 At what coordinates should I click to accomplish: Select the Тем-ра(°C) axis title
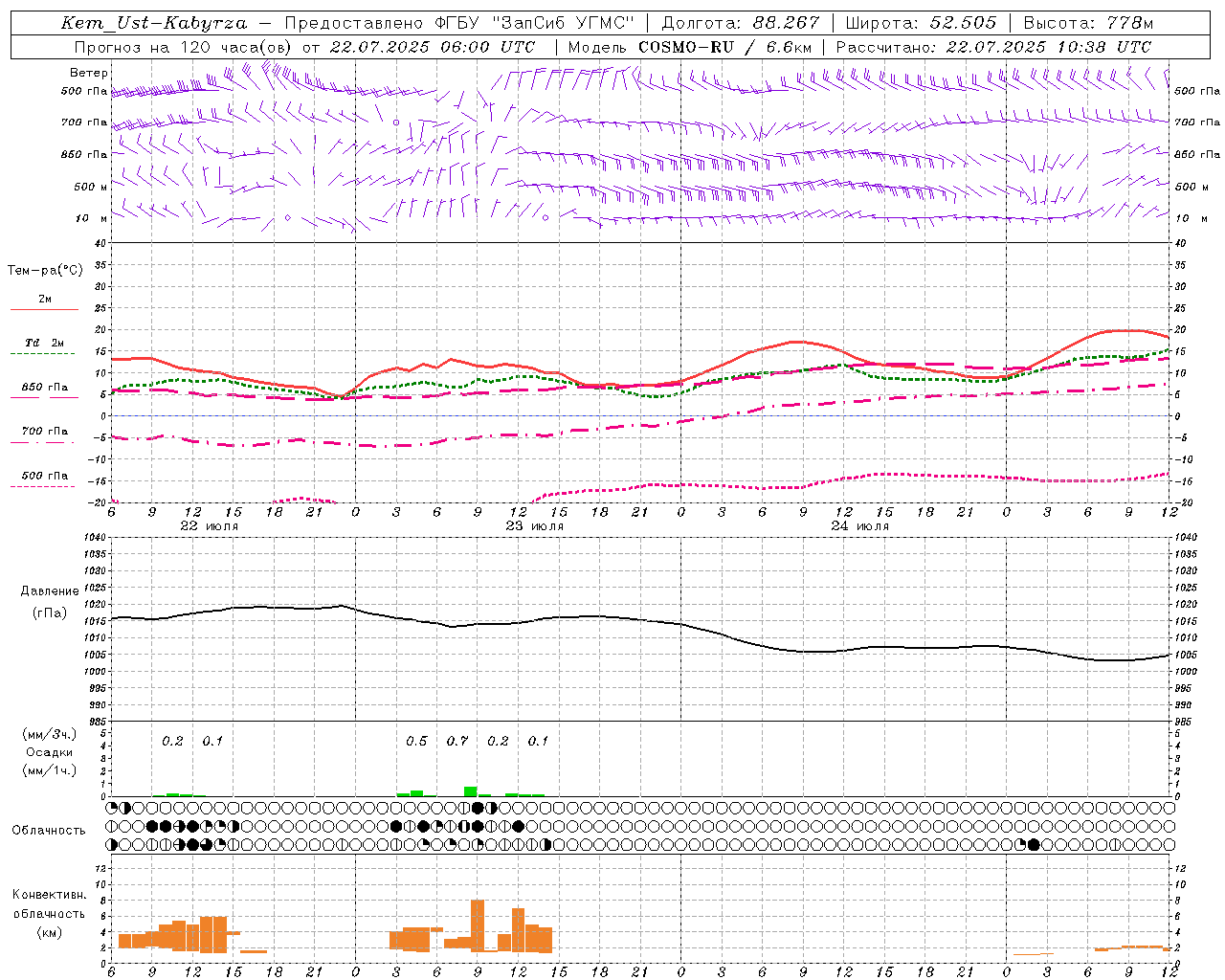coord(45,271)
